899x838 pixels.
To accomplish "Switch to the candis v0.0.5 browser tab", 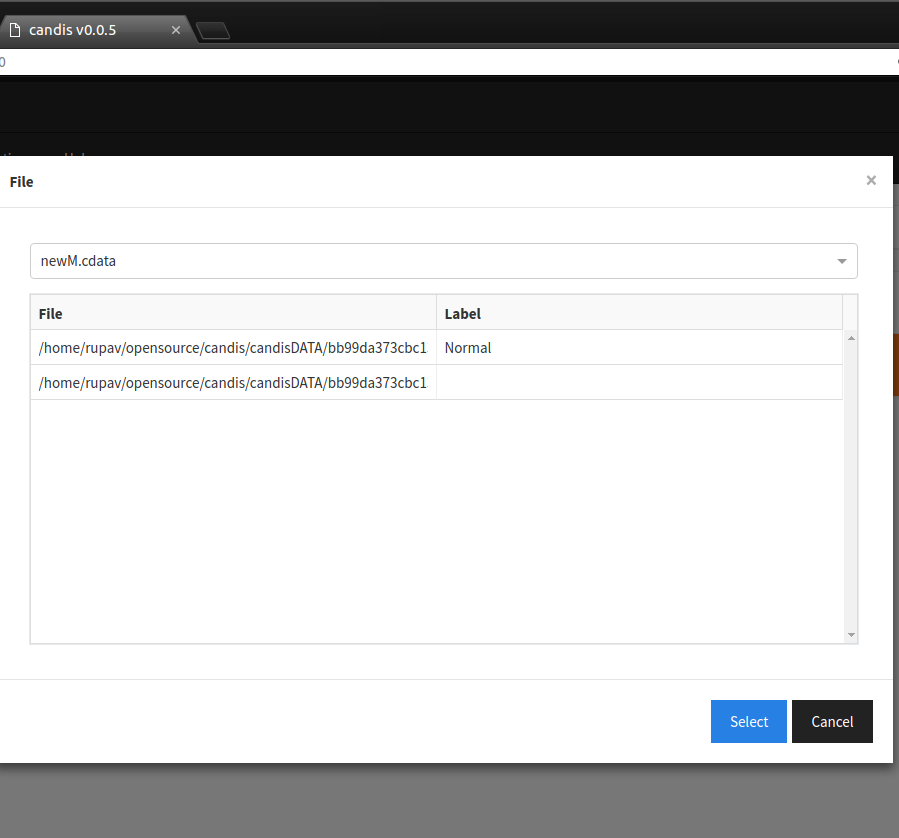I will pos(95,30).
